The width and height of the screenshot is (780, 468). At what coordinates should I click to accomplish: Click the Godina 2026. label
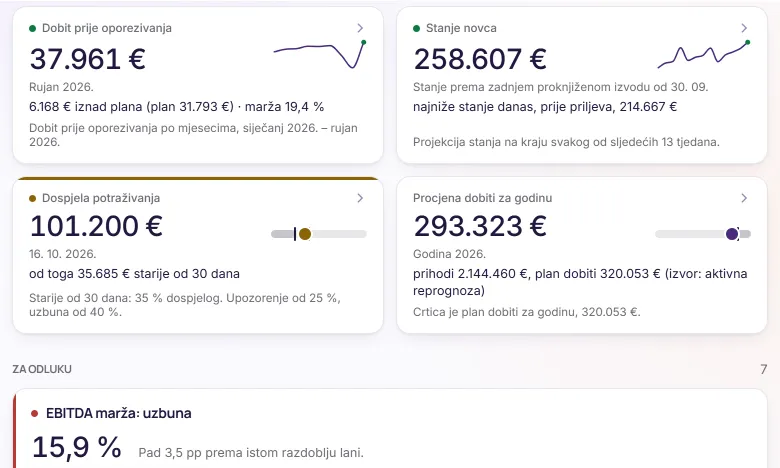(449, 254)
